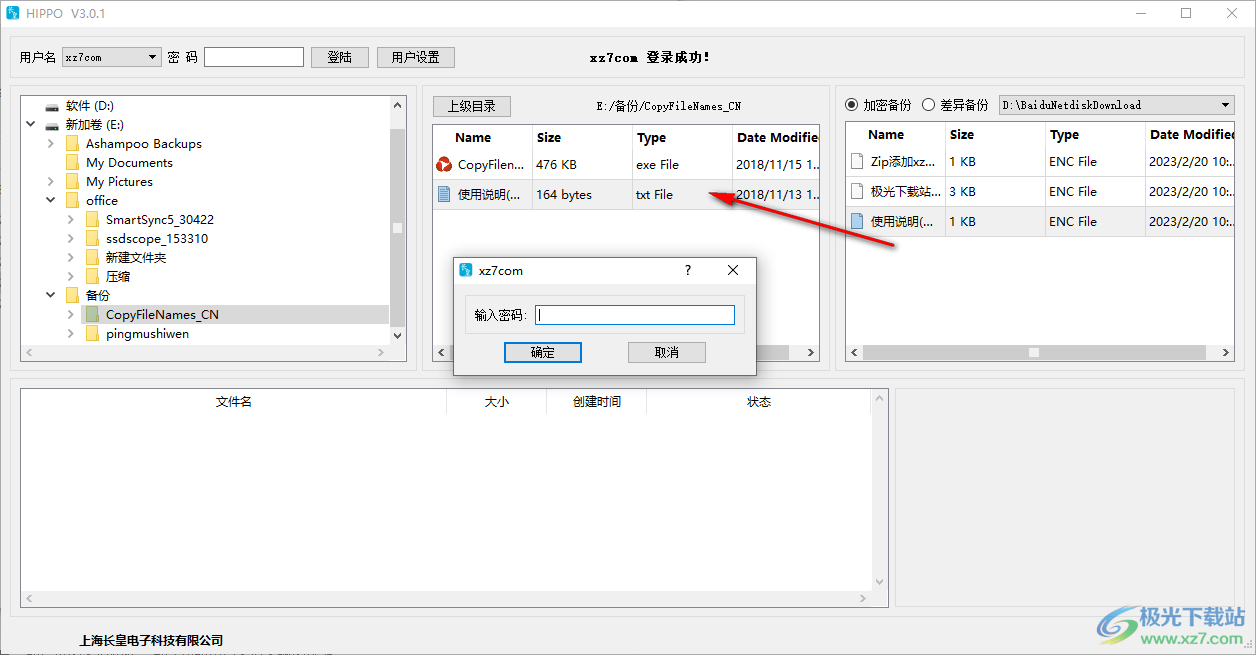Collapse the 新加卷 (E:) drive node
1256x655 pixels.
pos(31,125)
